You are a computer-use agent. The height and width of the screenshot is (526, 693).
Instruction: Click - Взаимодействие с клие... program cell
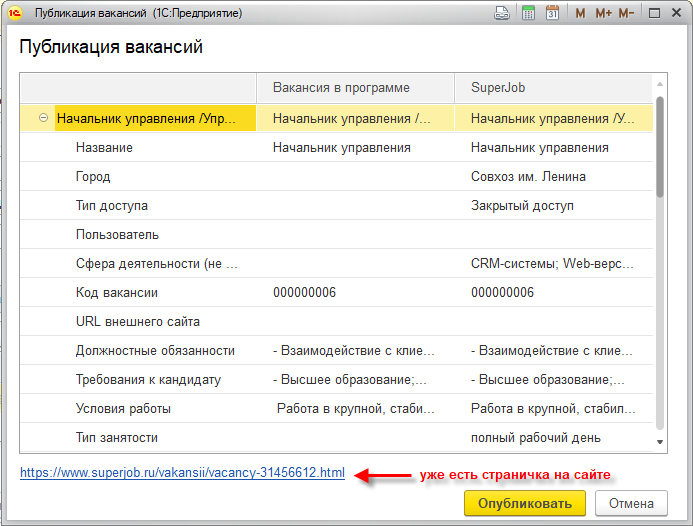point(354,351)
